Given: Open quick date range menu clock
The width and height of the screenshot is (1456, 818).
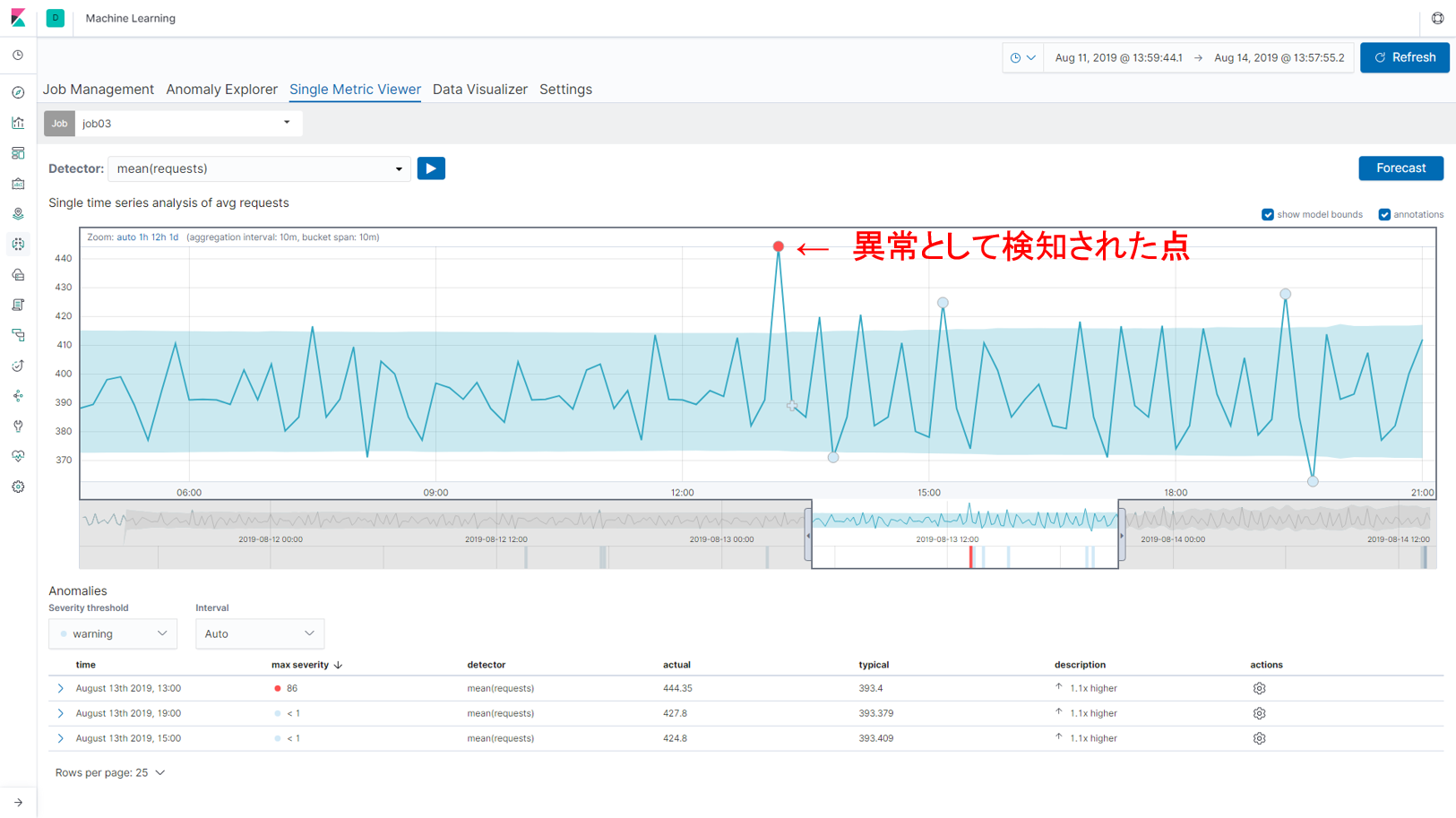Looking at the screenshot, I should pyautogui.click(x=1022, y=57).
